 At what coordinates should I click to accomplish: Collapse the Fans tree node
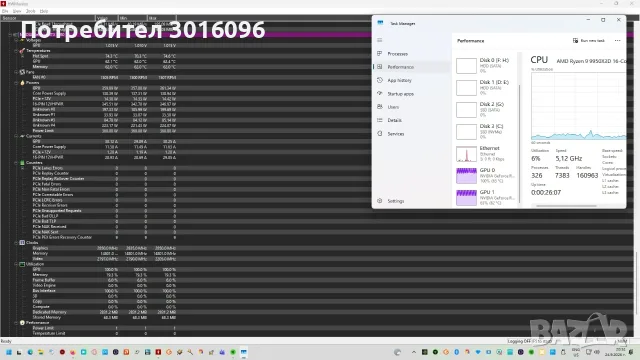point(16,72)
